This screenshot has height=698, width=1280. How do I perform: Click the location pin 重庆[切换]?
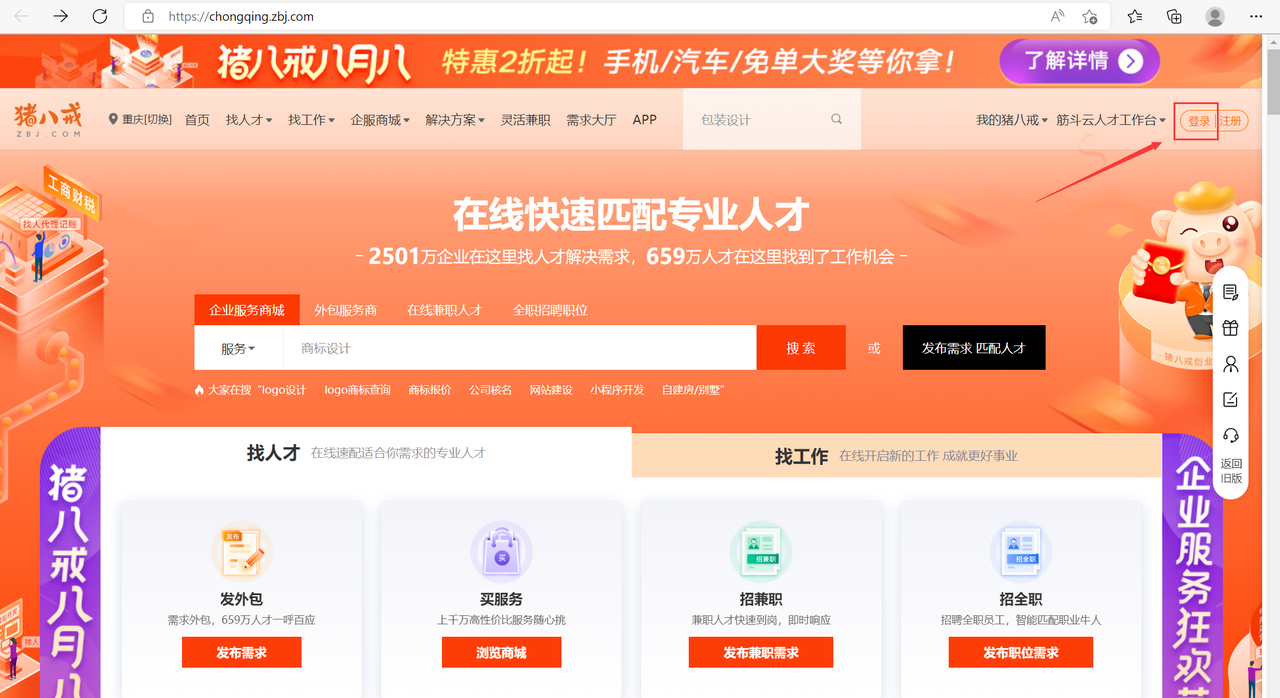click(140, 119)
